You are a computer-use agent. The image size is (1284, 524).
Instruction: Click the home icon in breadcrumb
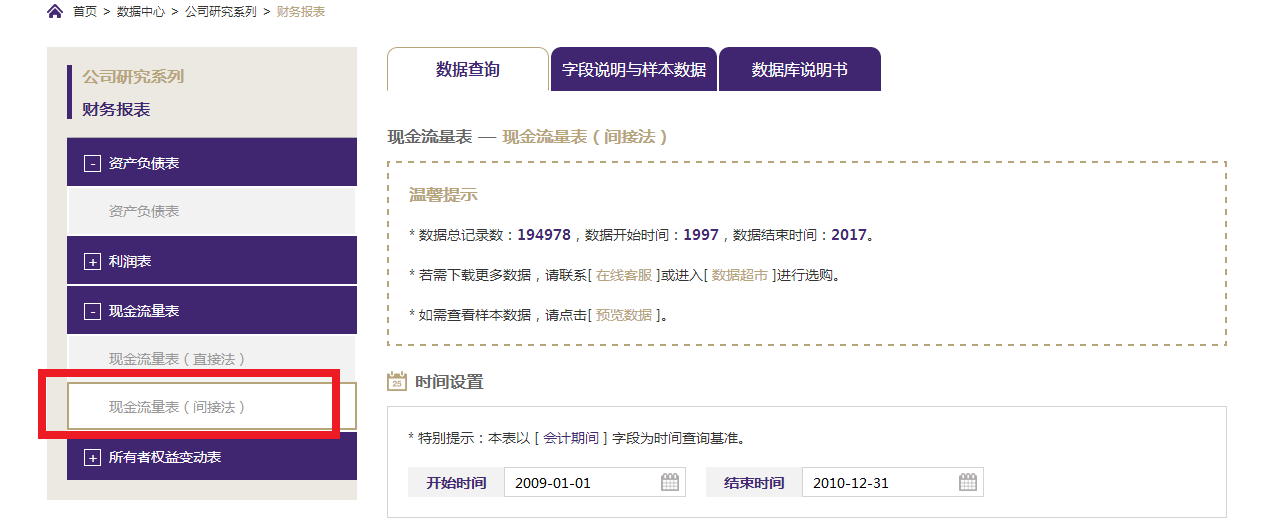55,12
